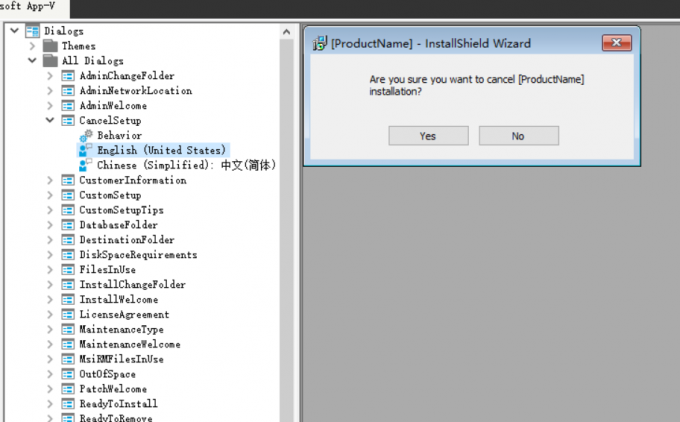Click the English (United States) language icon
The height and width of the screenshot is (422, 680).
(85, 150)
